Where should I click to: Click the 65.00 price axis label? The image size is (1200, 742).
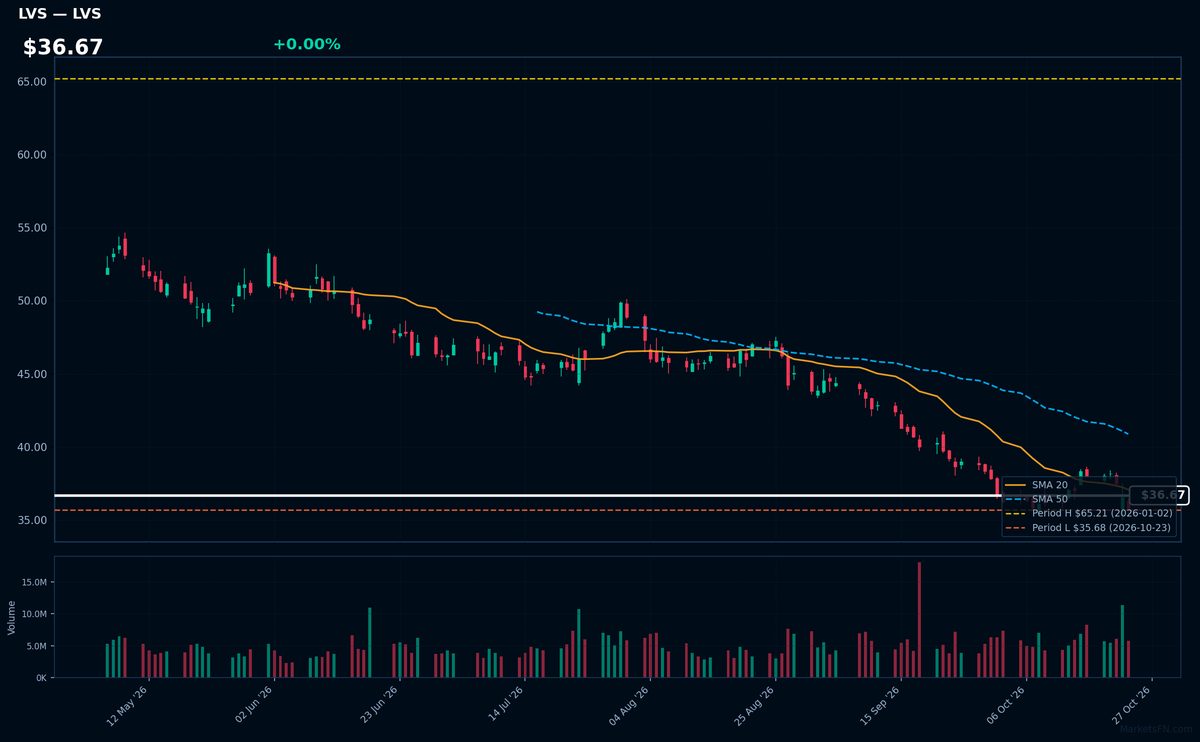tap(32, 81)
